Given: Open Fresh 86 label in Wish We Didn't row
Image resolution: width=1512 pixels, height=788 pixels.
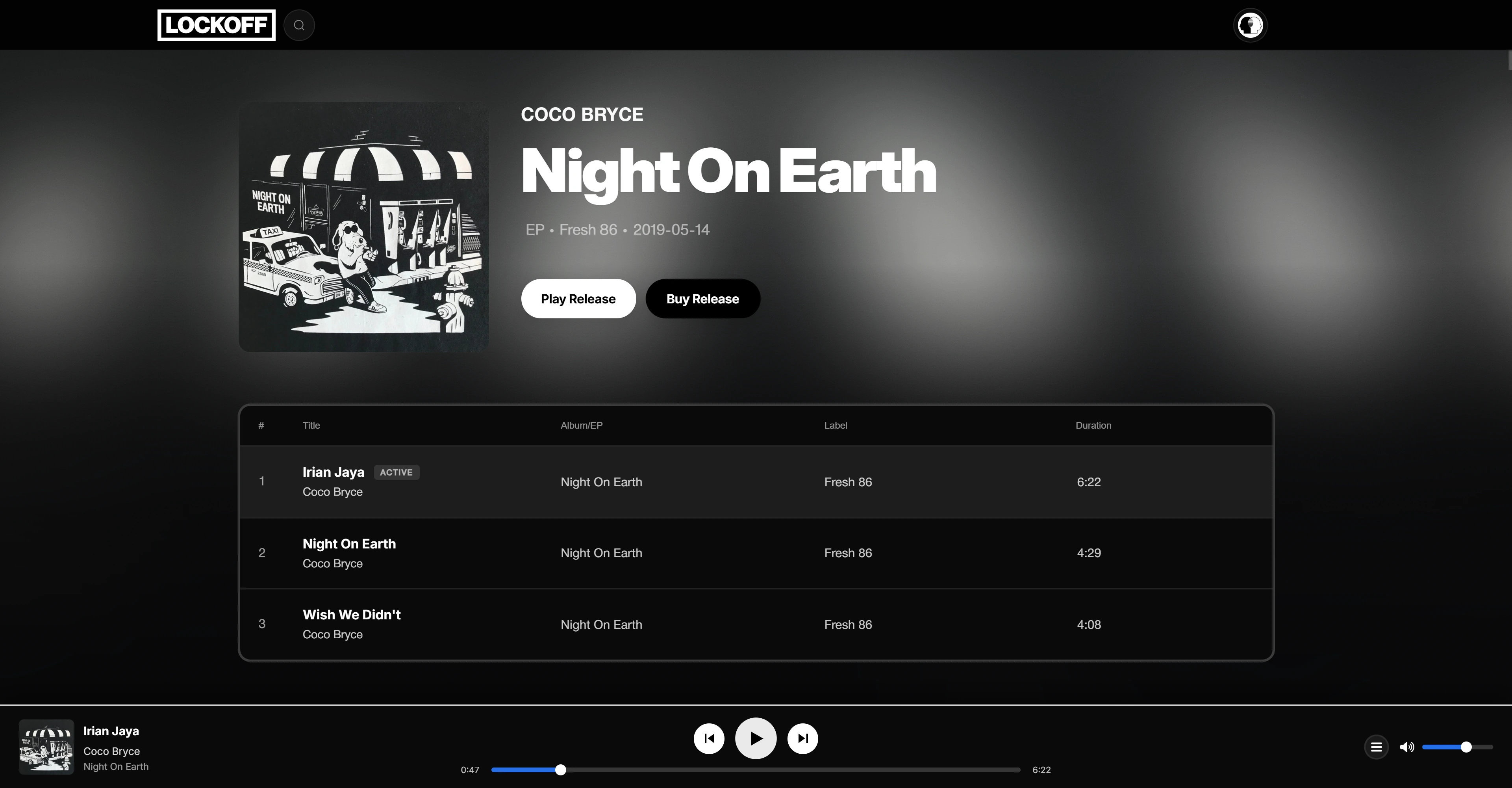Looking at the screenshot, I should click(848, 625).
